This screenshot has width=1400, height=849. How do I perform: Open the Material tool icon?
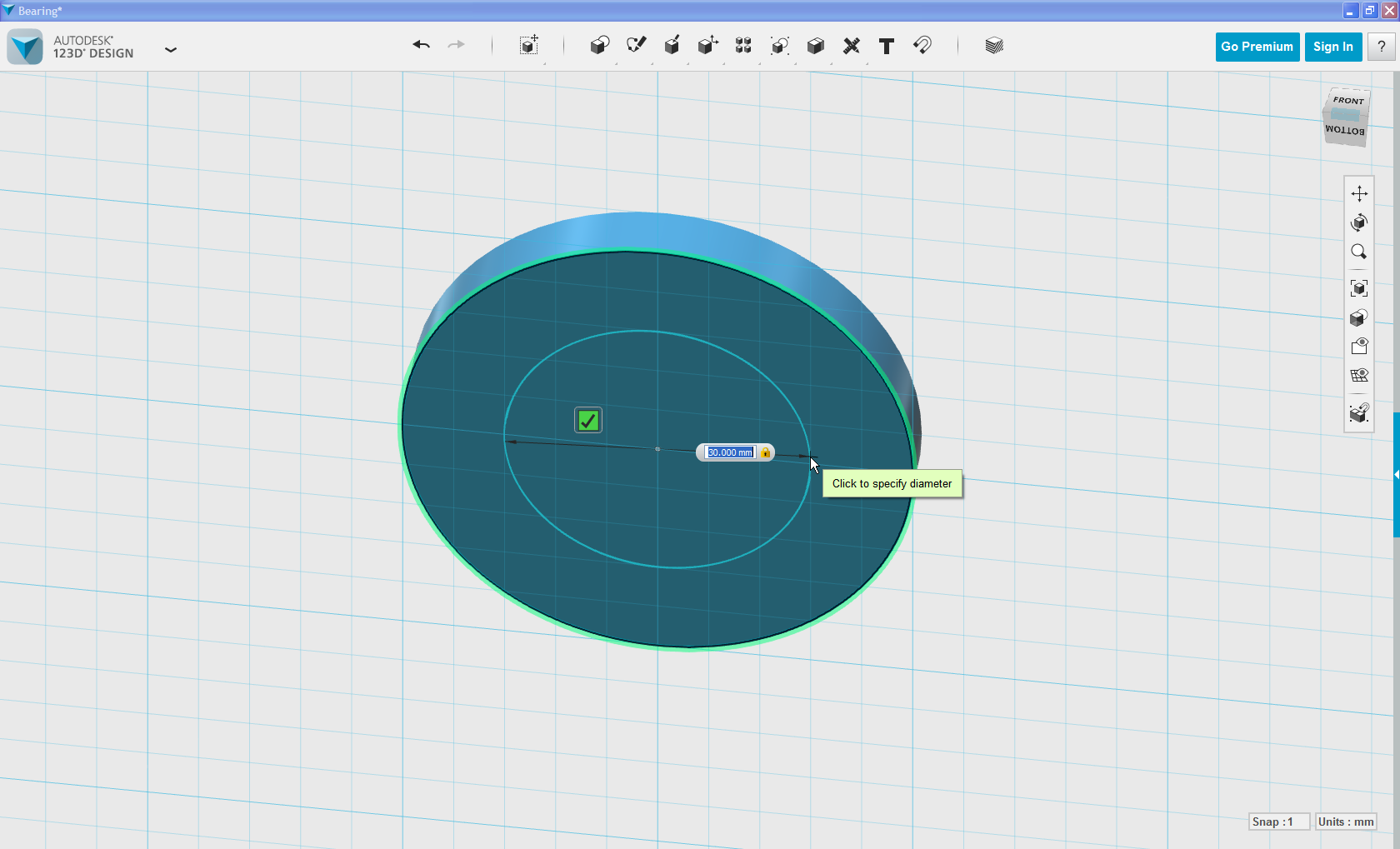pos(994,46)
